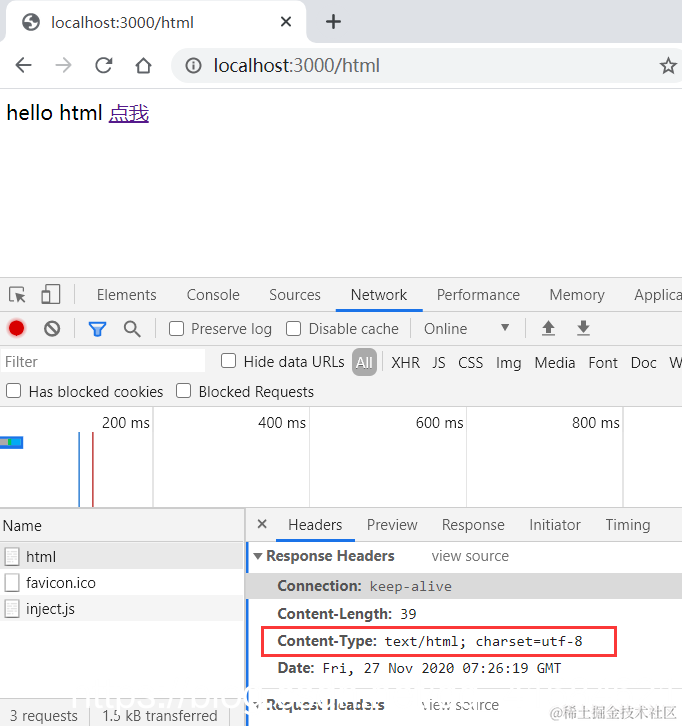682x726 pixels.
Task: Enable Disable cache checkbox
Action: [x=294, y=329]
